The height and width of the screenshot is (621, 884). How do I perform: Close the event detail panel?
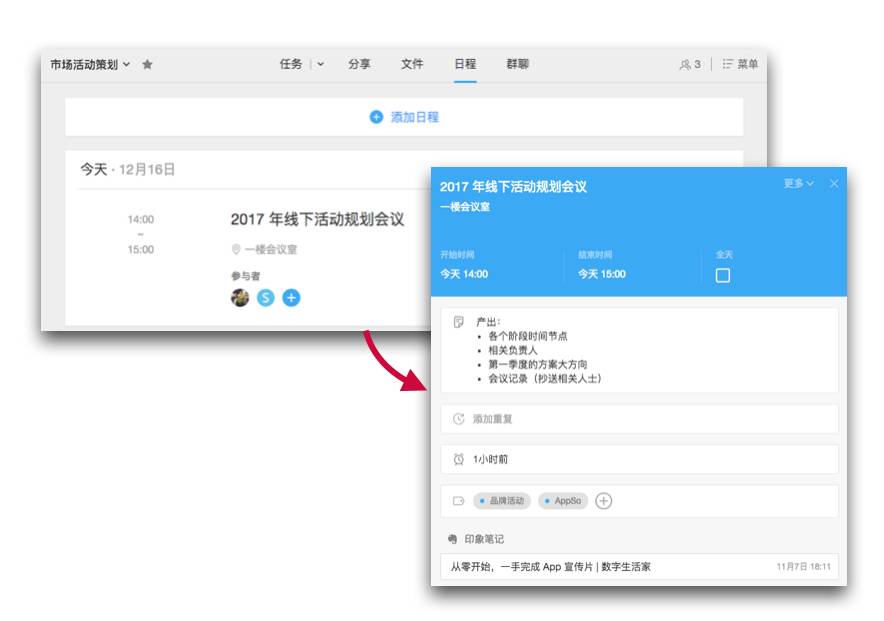point(834,184)
